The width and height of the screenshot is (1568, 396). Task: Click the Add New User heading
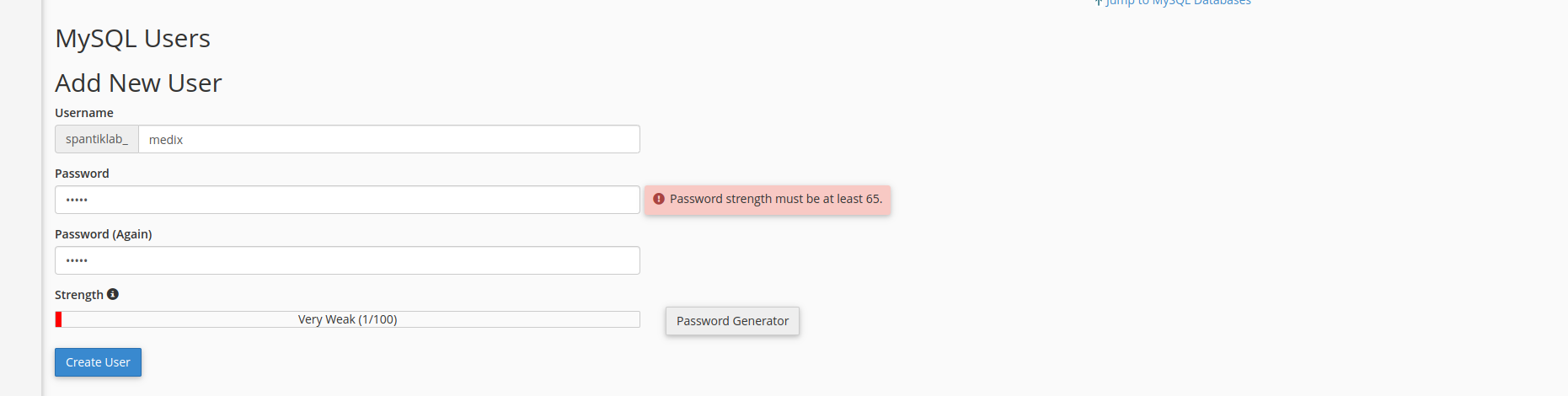pos(138,83)
